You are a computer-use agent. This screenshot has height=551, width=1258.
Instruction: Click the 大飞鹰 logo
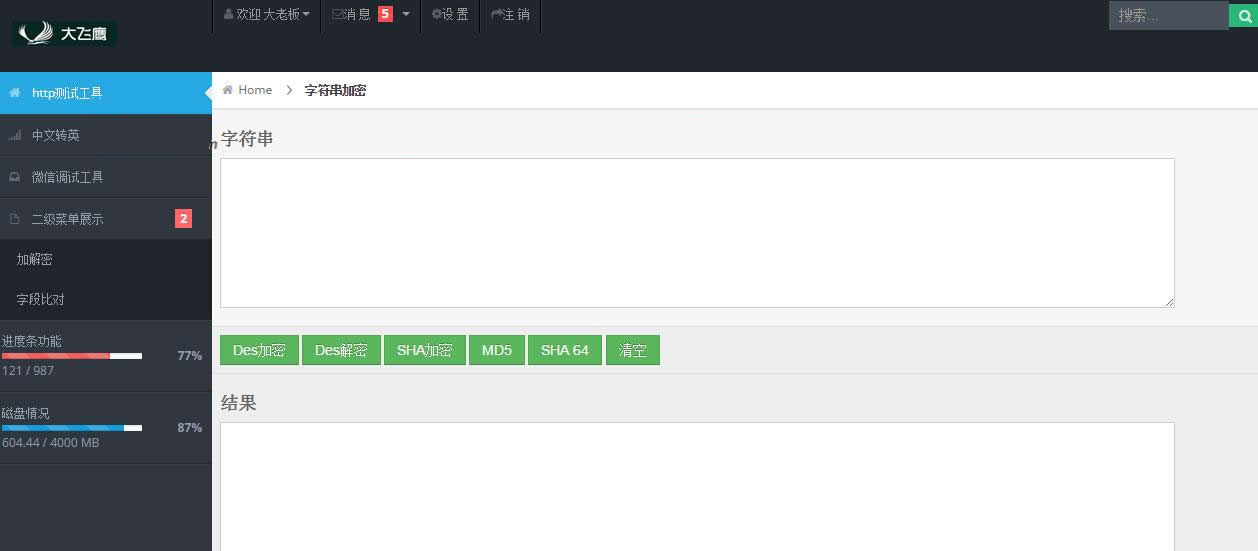coord(64,34)
